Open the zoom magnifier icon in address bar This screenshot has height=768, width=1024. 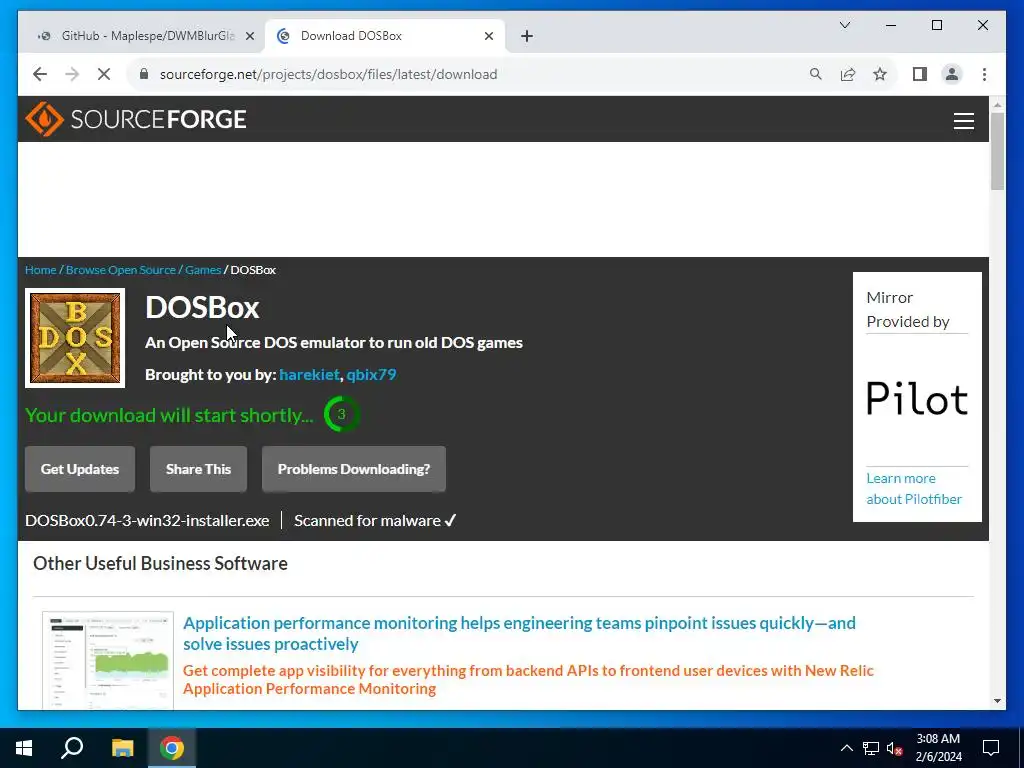point(816,74)
